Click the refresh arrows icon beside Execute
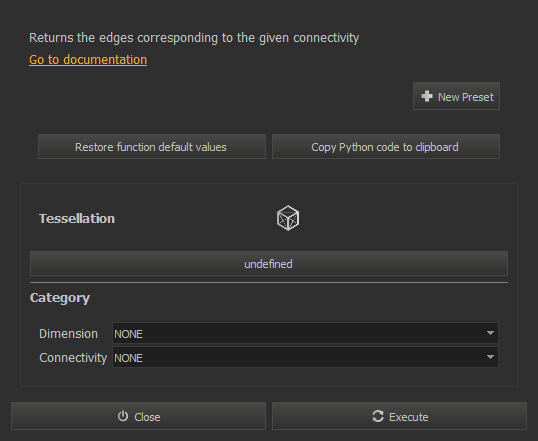This screenshot has height=441, width=538. click(378, 416)
